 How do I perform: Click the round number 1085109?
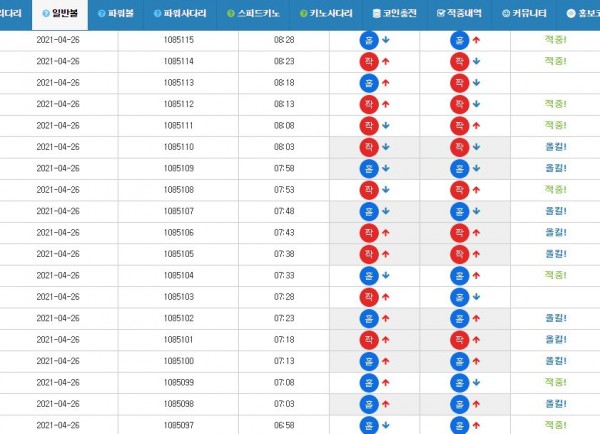[179, 168]
